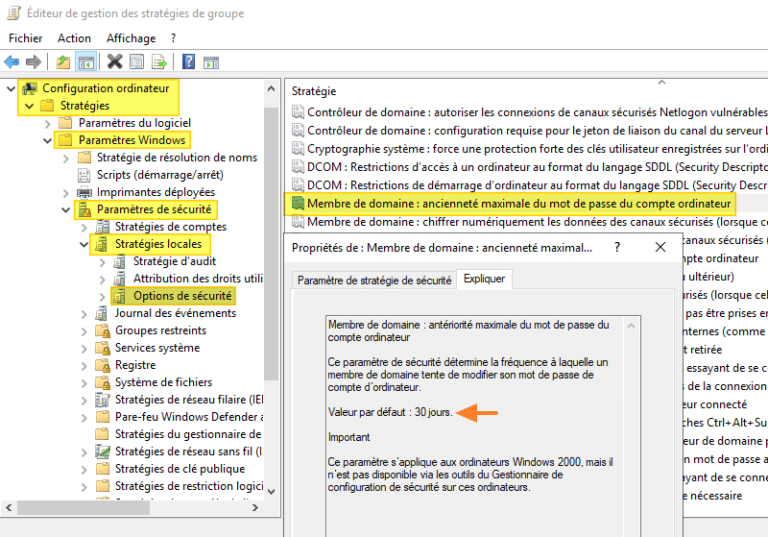Open Properties via the toolbar icon
Image resolution: width=768 pixels, height=537 pixels.
137,62
